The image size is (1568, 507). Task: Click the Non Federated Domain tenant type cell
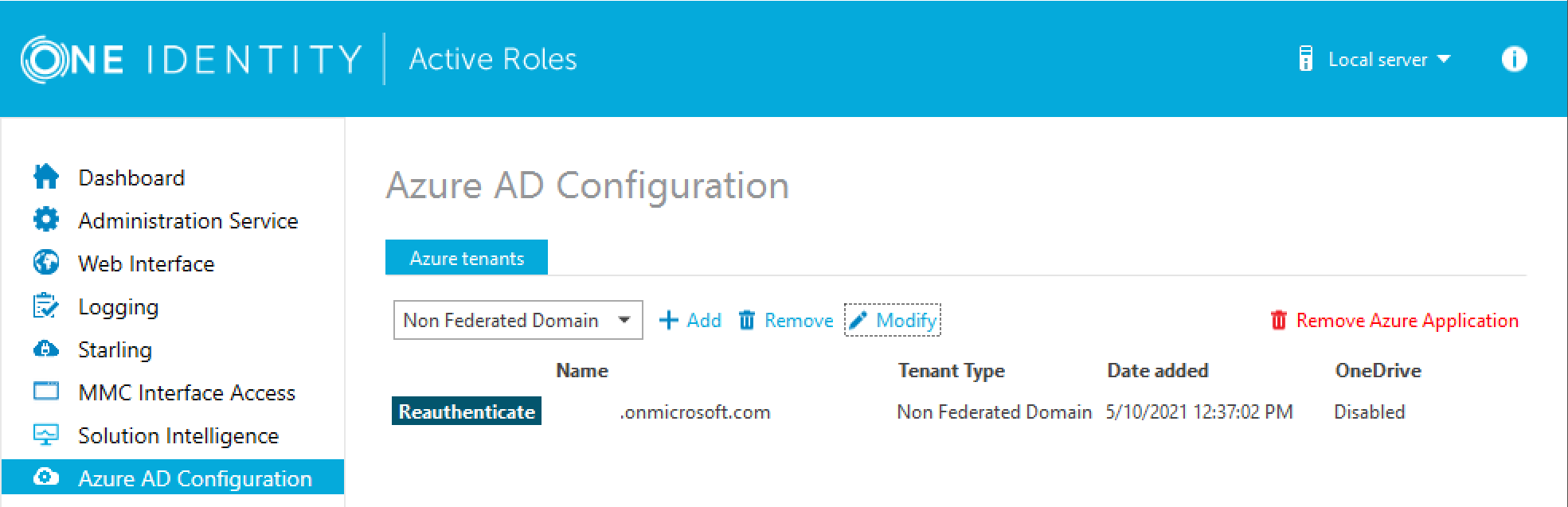tap(995, 412)
